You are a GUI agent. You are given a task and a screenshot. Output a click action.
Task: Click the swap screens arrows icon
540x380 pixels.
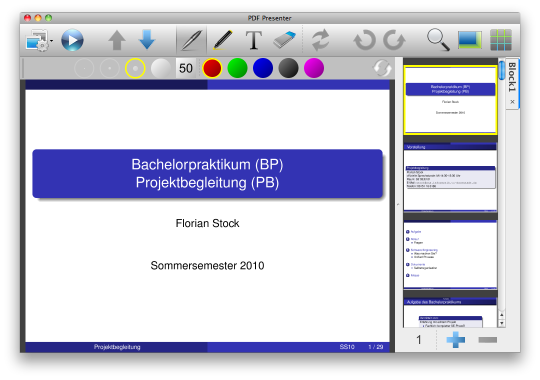point(320,40)
